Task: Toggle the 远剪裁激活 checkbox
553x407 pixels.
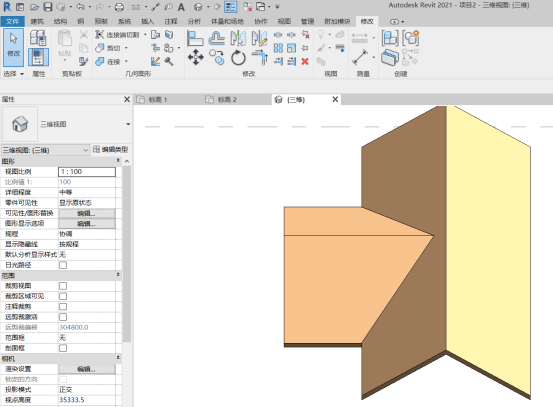Action: pyautogui.click(x=63, y=317)
